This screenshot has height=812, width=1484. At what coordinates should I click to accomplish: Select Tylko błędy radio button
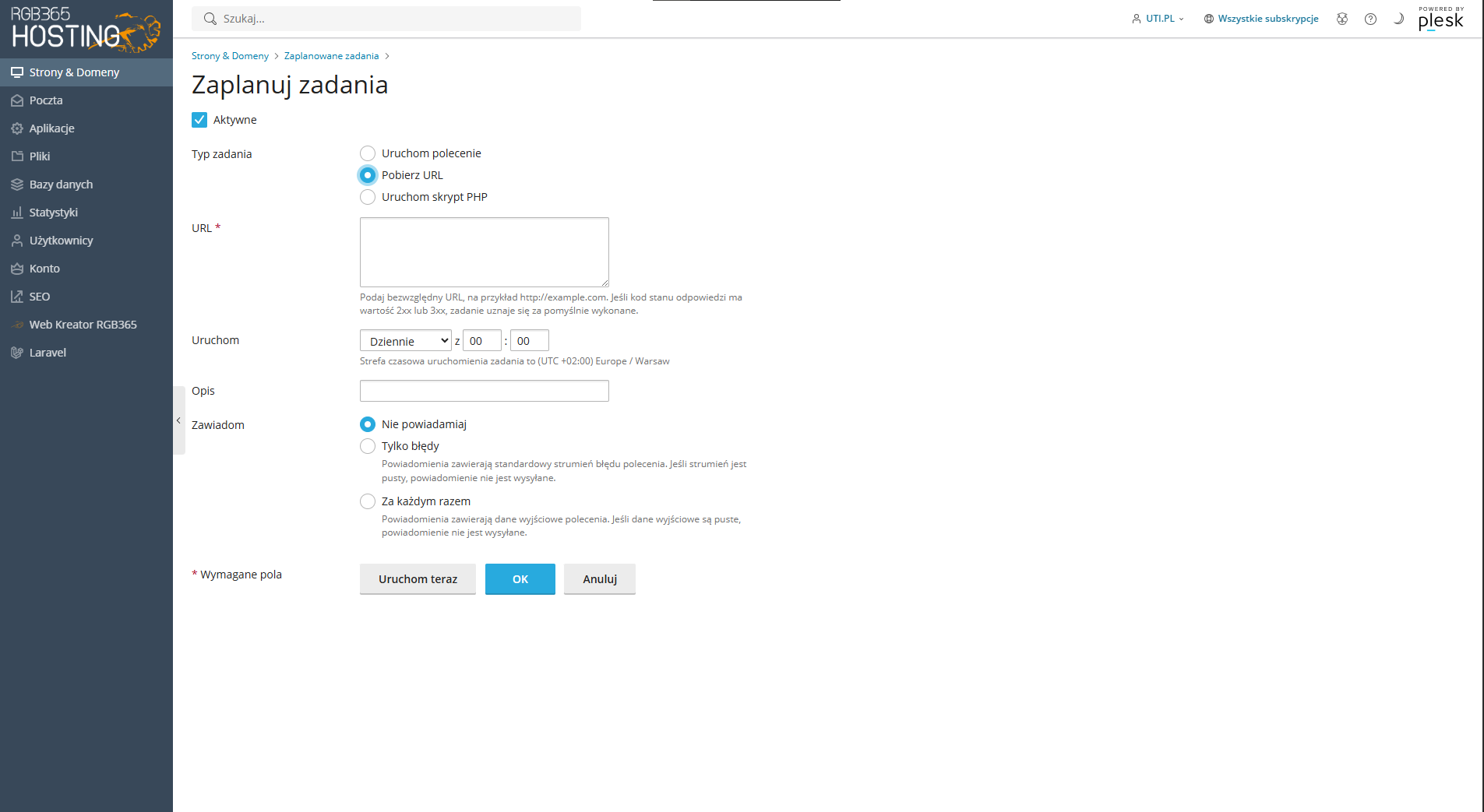[x=368, y=446]
